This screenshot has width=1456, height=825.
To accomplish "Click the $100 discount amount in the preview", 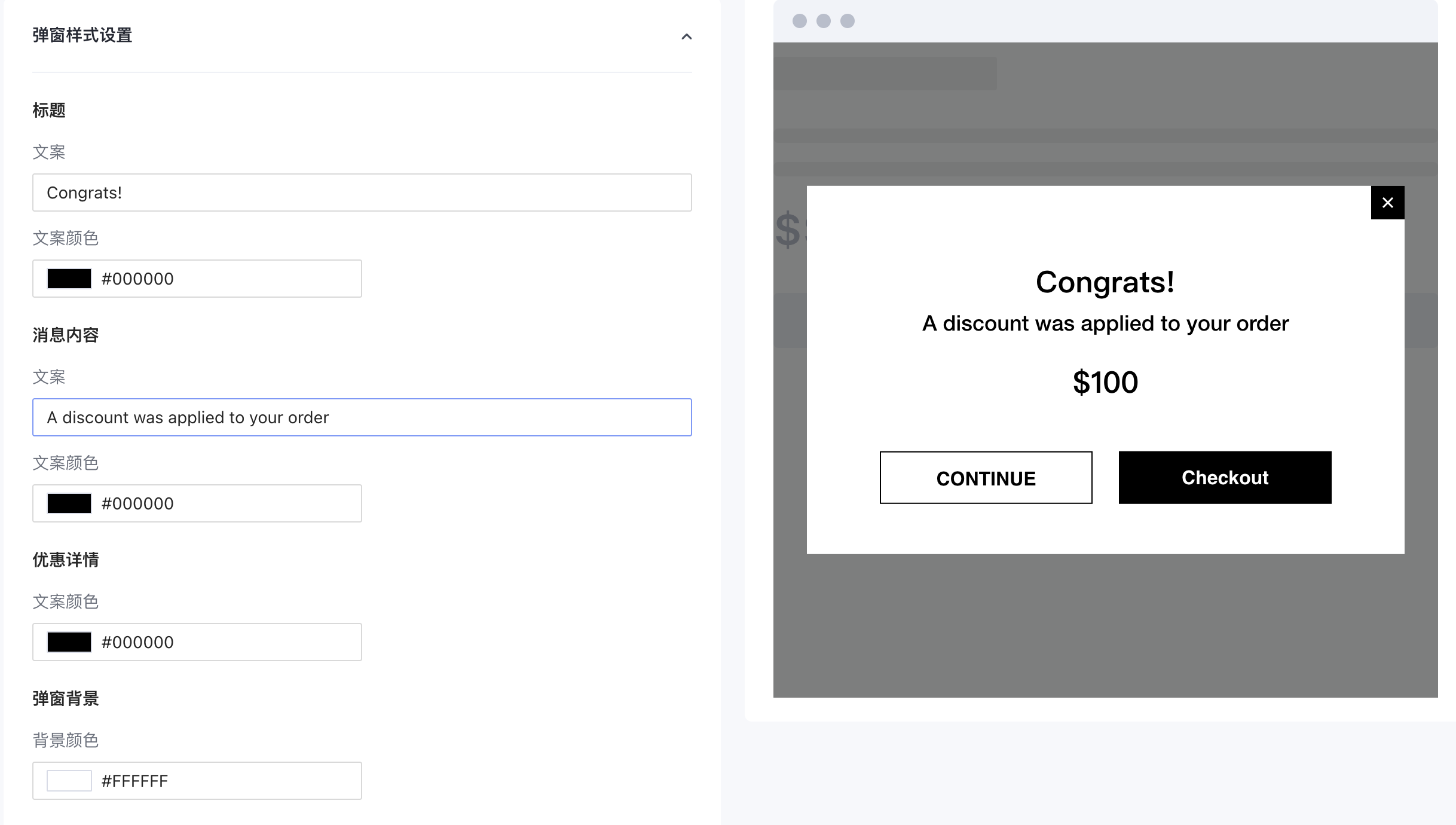I will (x=1105, y=382).
